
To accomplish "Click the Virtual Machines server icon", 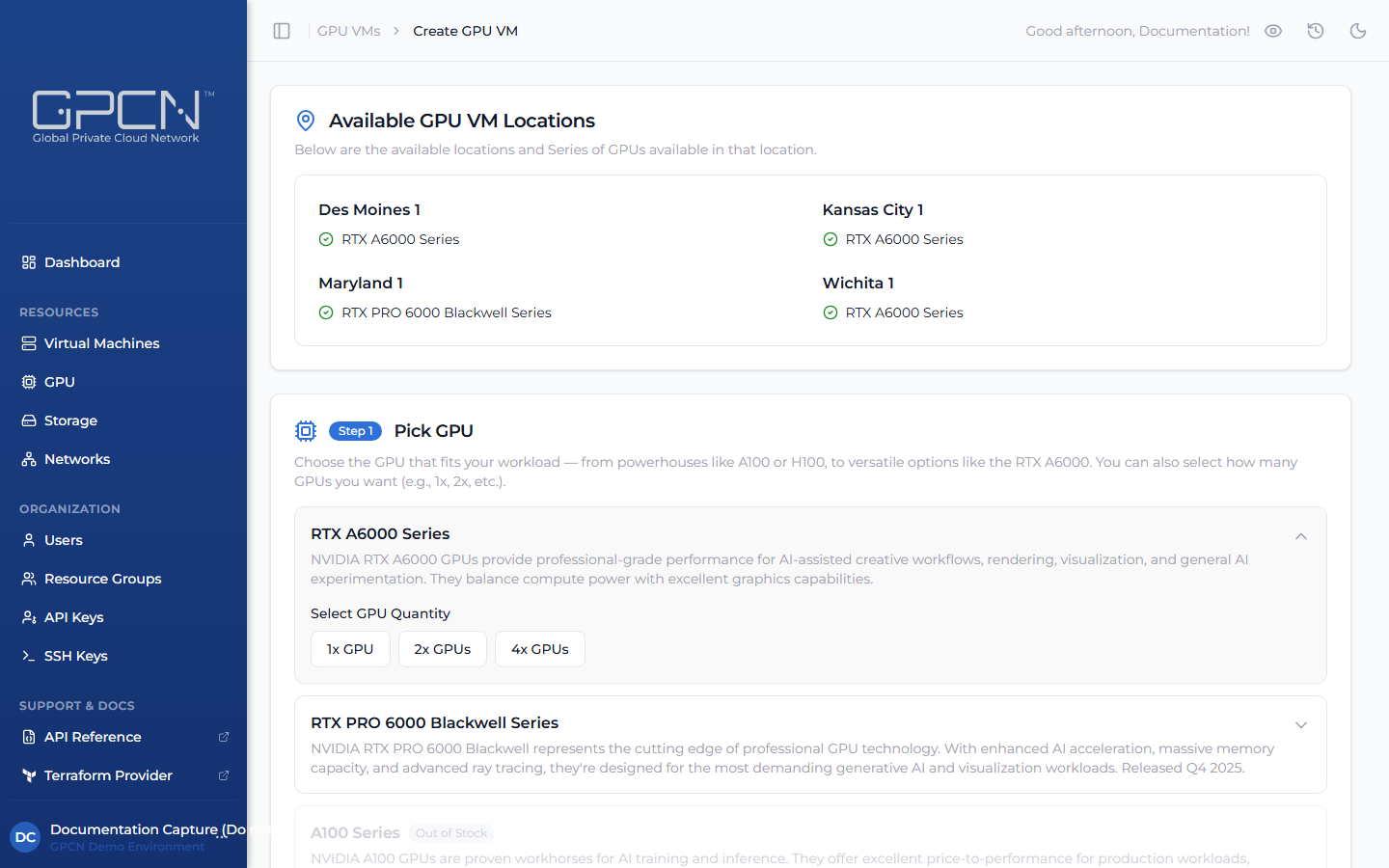I will click(x=29, y=343).
